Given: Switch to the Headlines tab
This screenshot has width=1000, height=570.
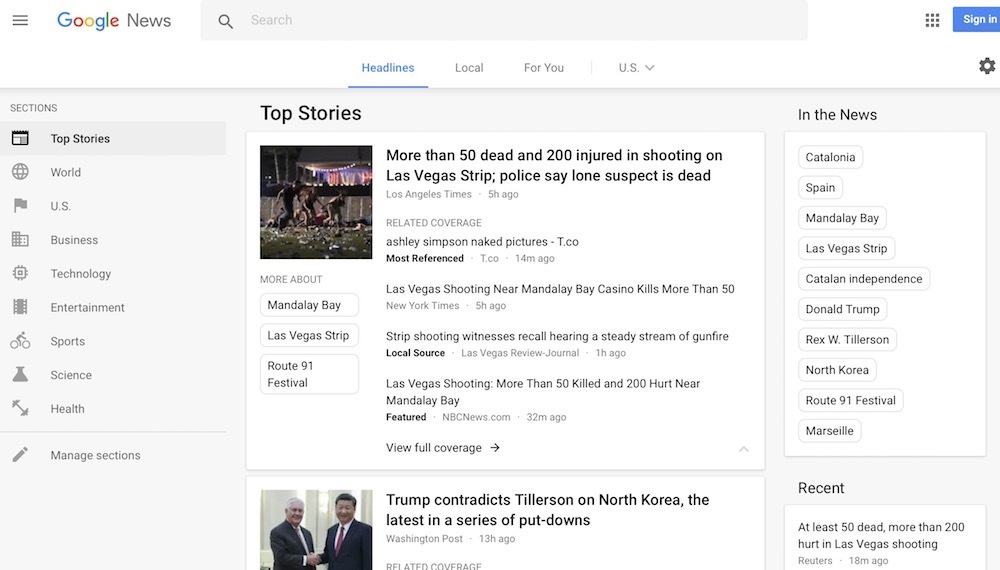Looking at the screenshot, I should (x=388, y=68).
